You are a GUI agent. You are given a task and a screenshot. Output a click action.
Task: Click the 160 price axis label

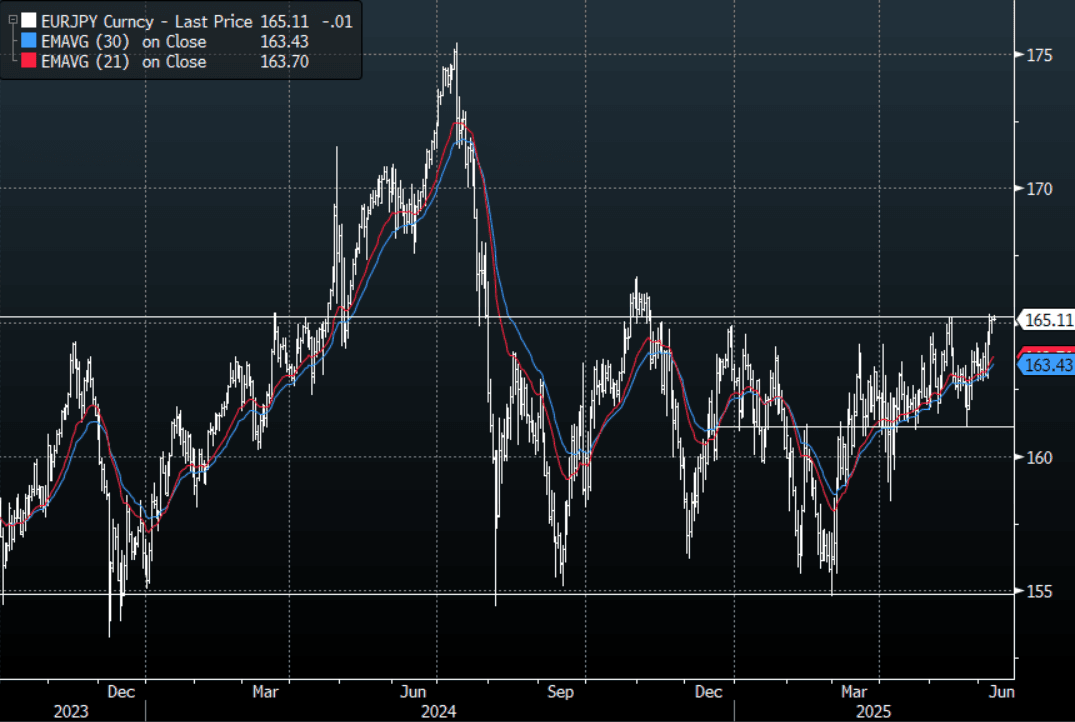1038,458
